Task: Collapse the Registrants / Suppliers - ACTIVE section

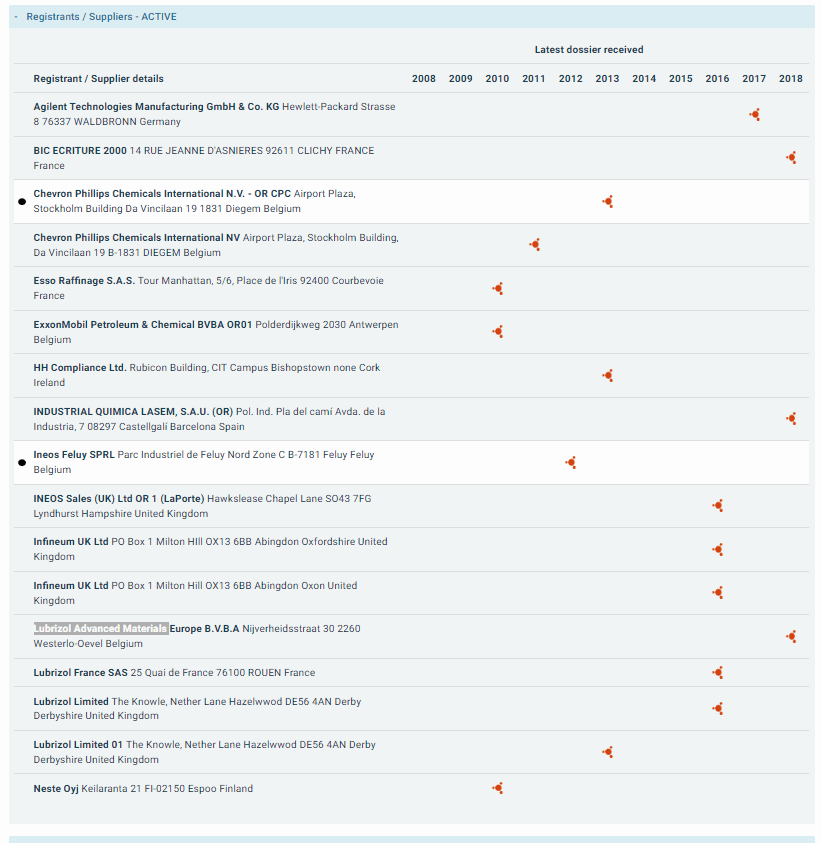Action: [16, 17]
